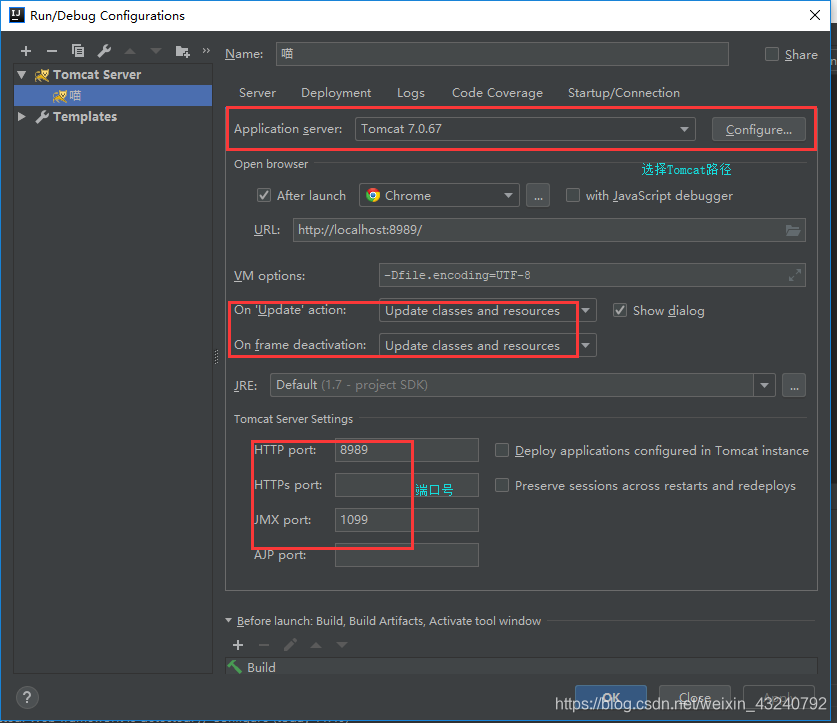The image size is (837, 723).
Task: Switch to Code Coverage tab
Action: [497, 93]
